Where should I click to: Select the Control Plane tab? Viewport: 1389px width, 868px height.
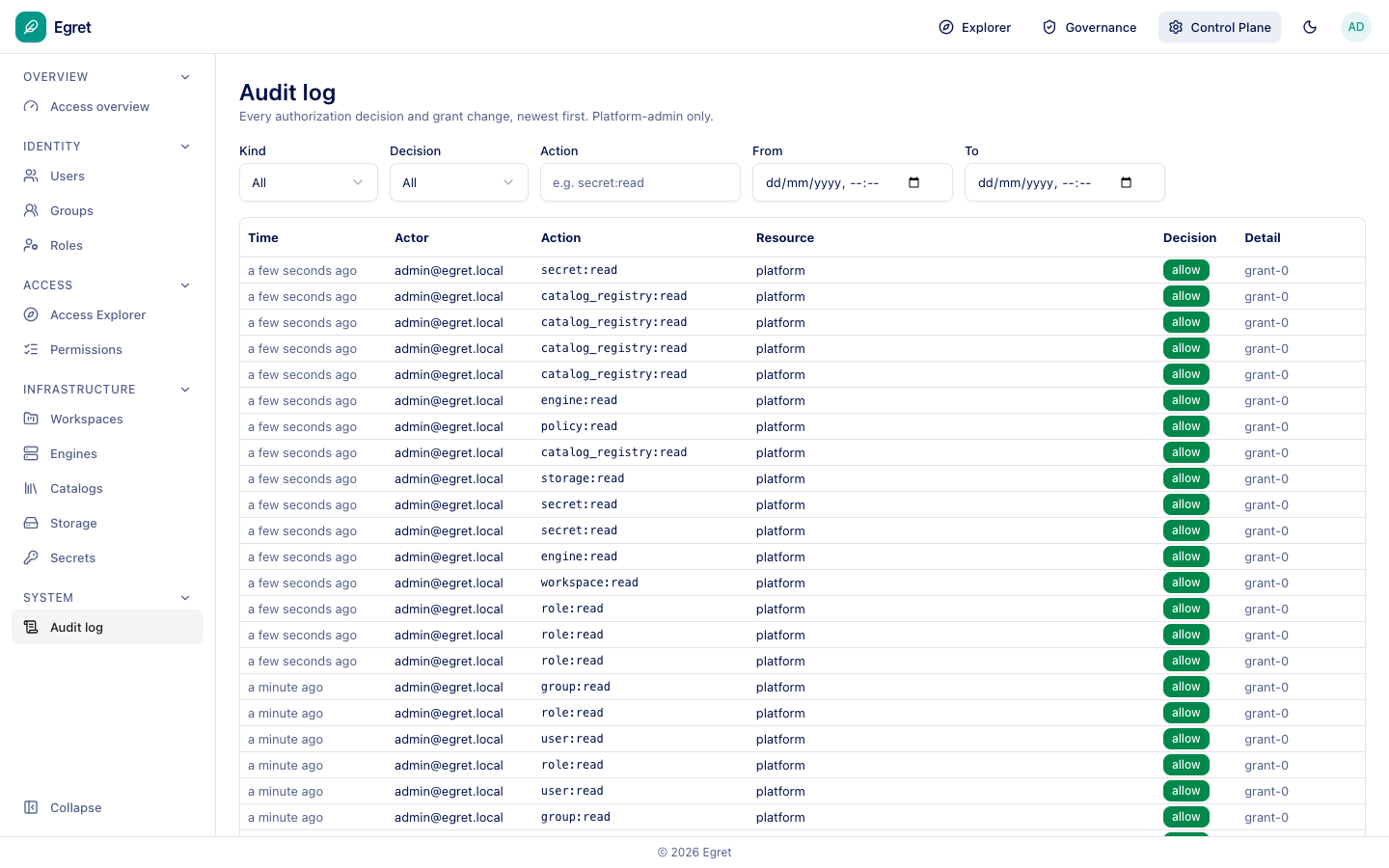pyautogui.click(x=1219, y=27)
